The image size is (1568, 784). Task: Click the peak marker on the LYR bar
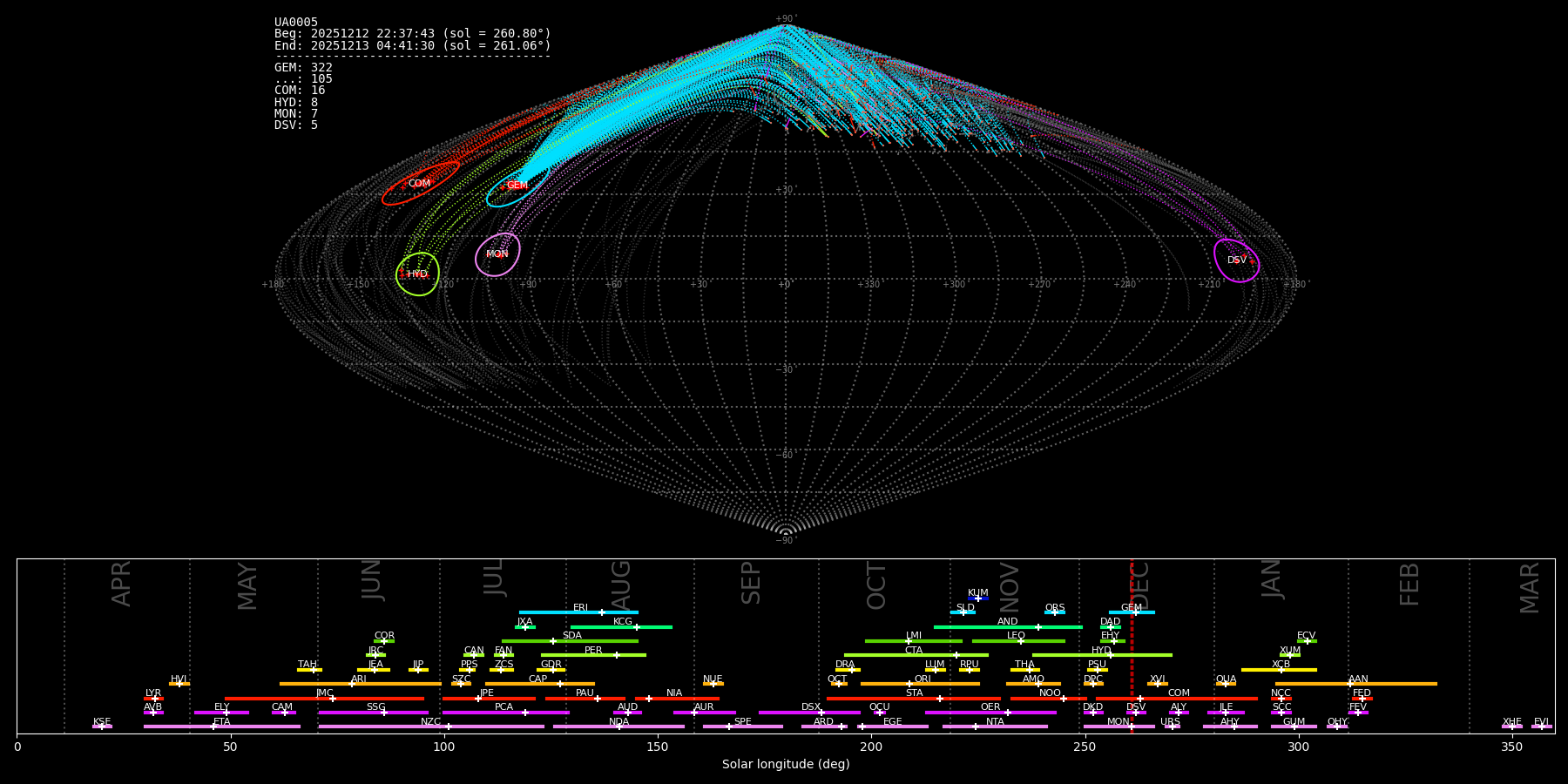(155, 699)
